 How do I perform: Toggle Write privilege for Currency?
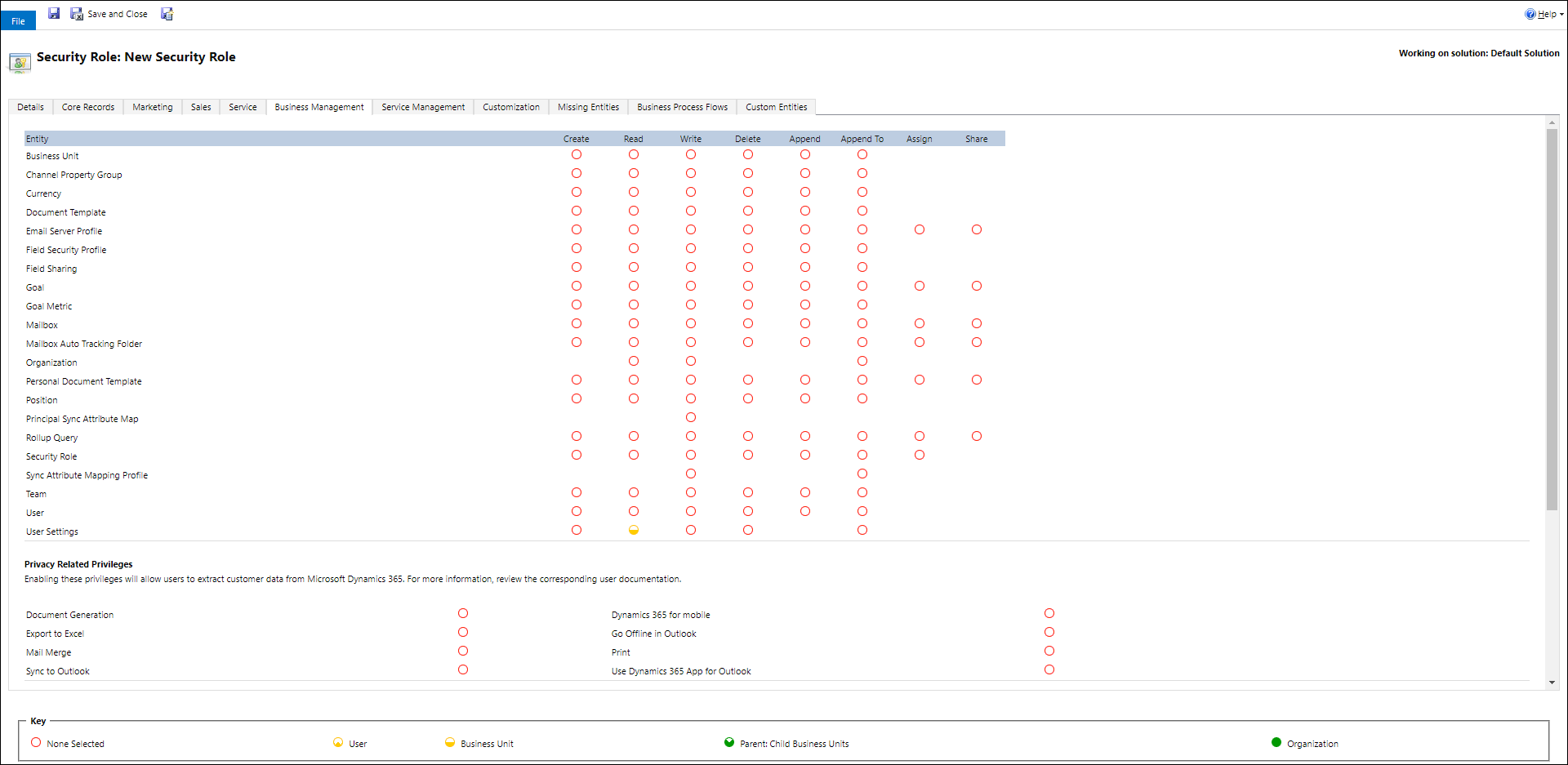point(691,192)
